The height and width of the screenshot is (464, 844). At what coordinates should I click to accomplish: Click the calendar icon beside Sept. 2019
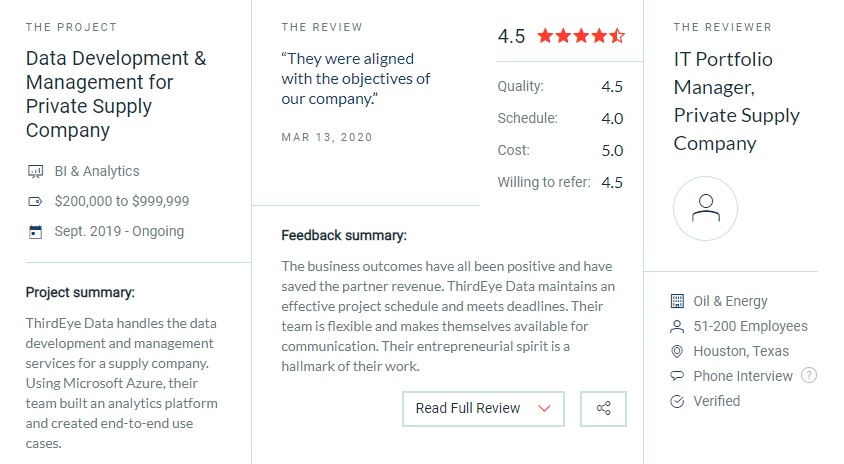(x=36, y=232)
